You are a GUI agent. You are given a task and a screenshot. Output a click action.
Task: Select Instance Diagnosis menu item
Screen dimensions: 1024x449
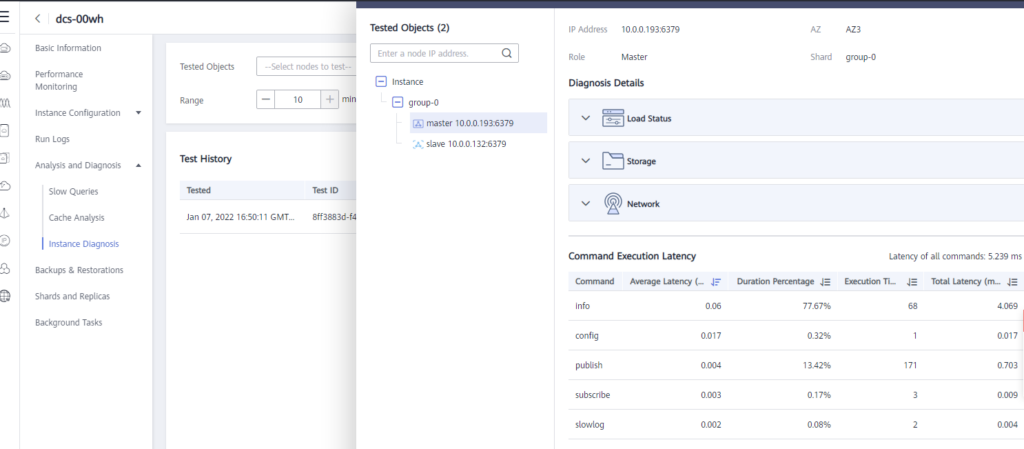[84, 243]
